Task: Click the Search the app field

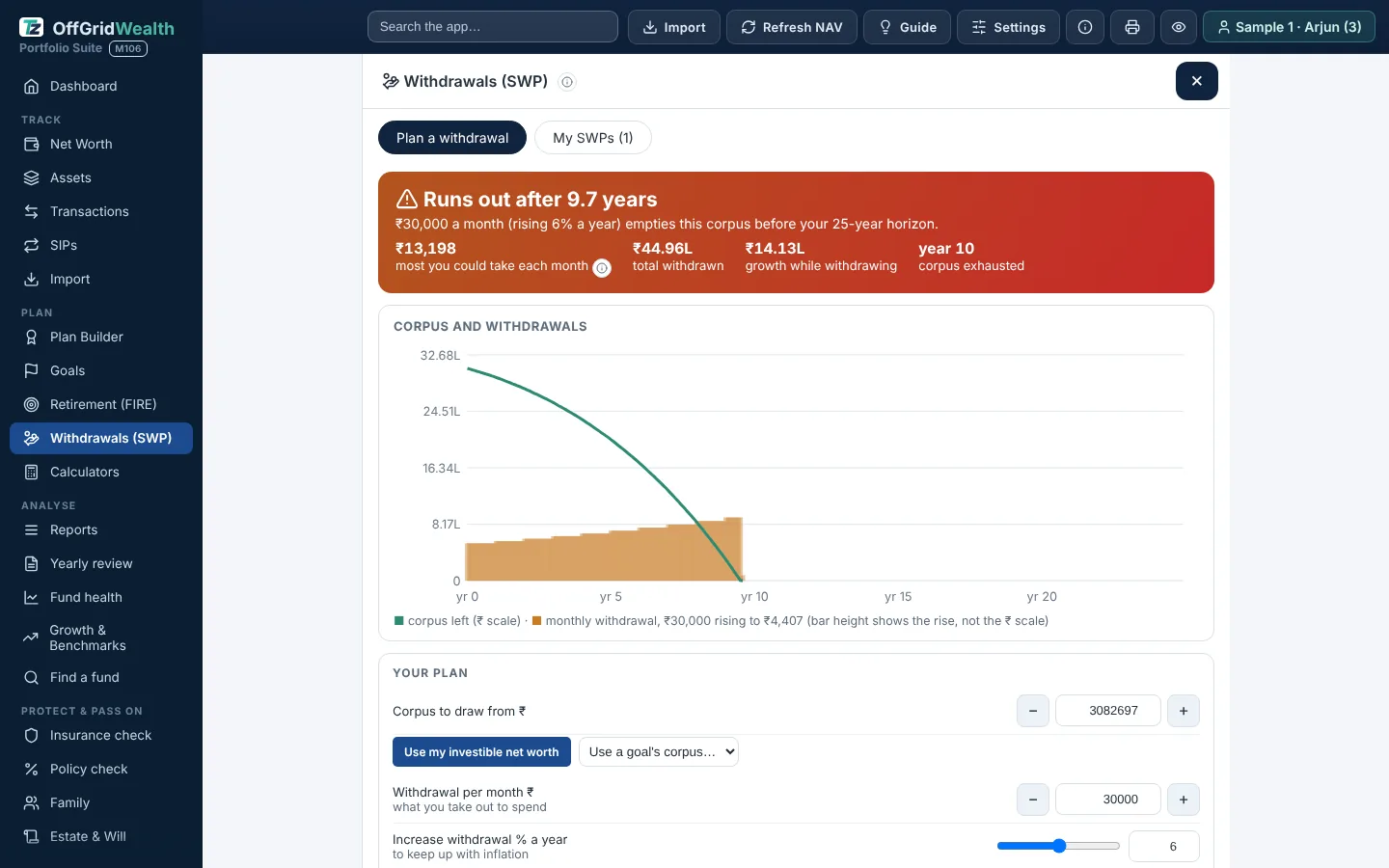Action: point(493,27)
